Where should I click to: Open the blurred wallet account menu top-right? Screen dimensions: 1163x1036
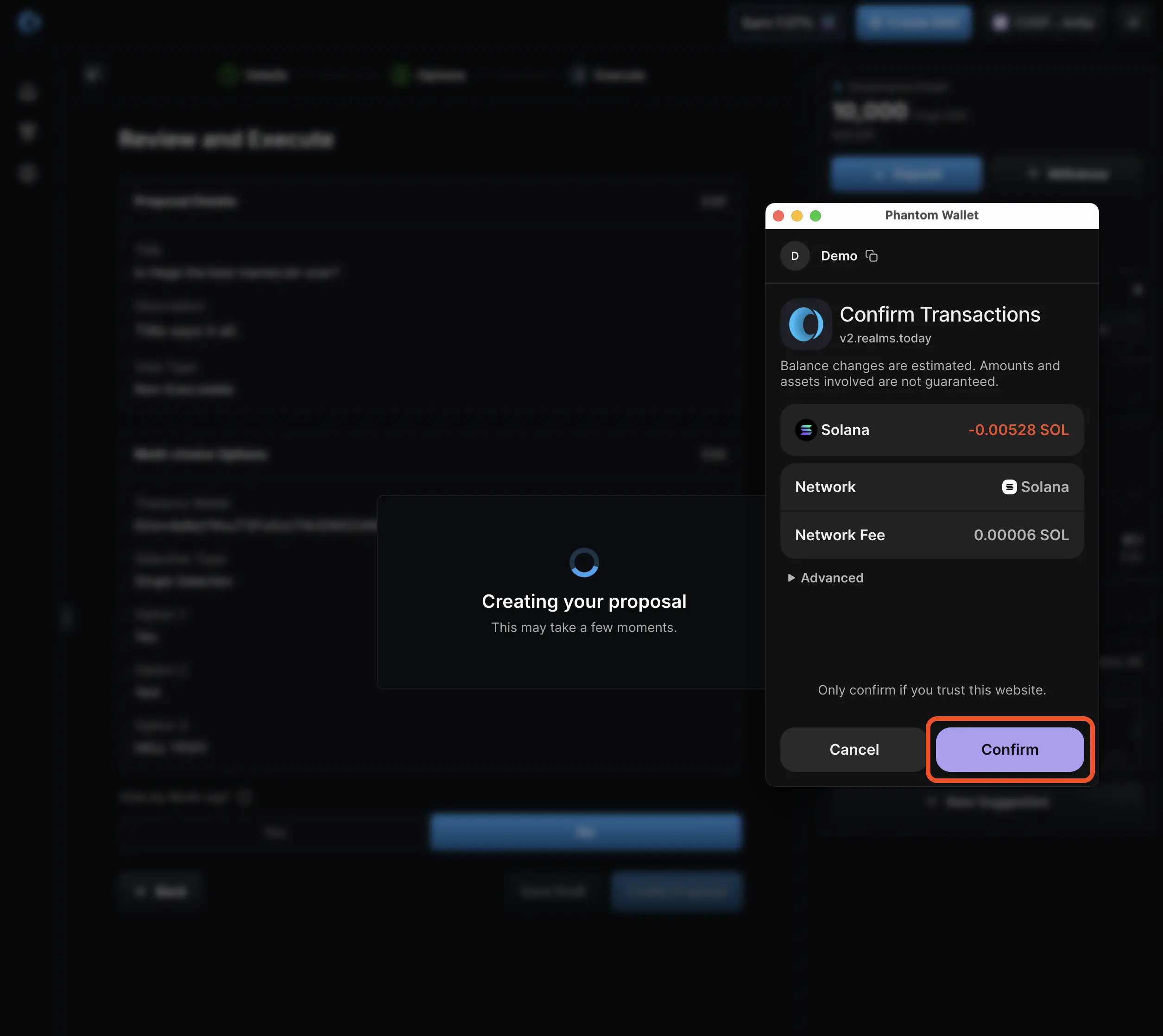coord(1044,23)
